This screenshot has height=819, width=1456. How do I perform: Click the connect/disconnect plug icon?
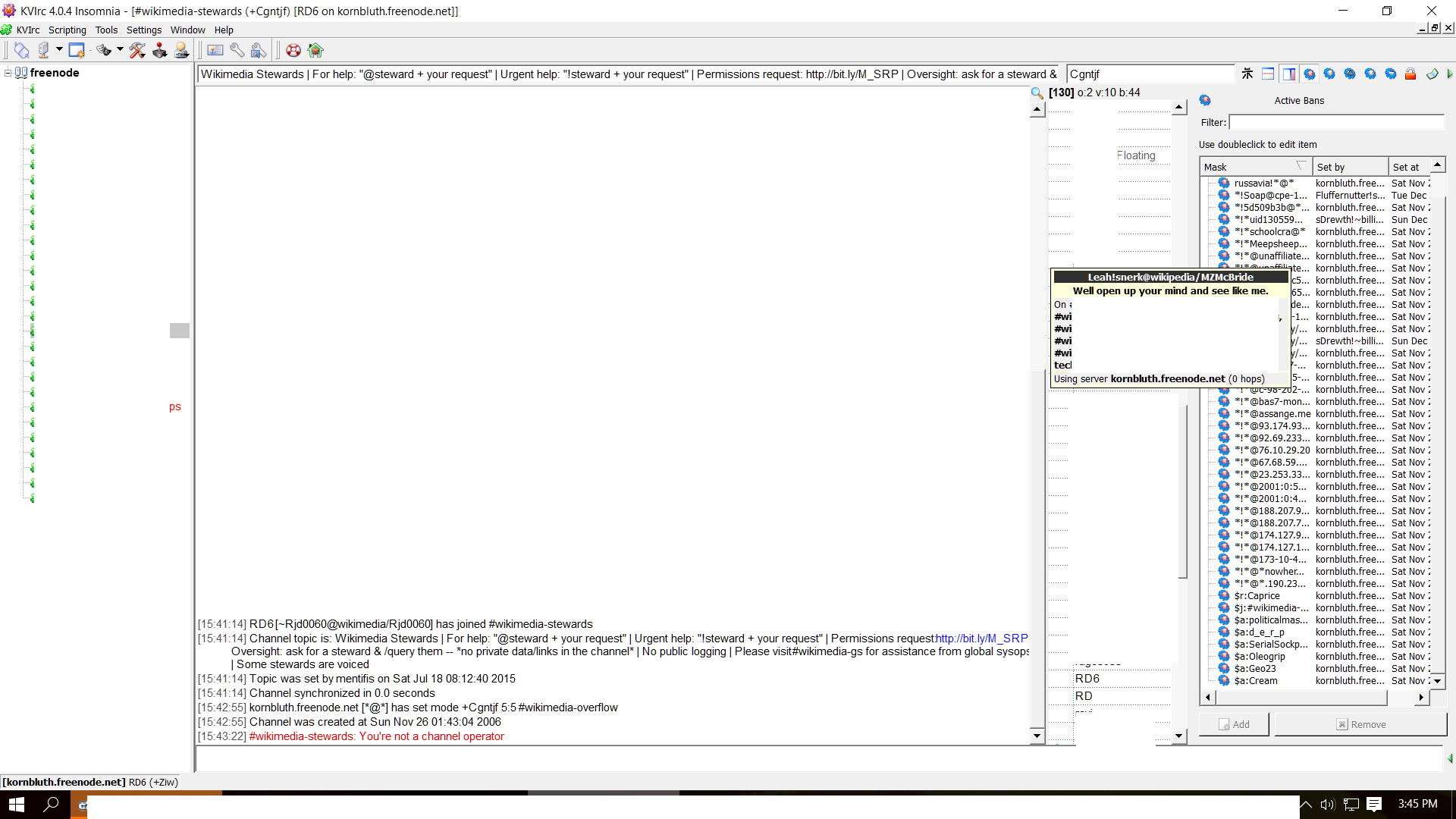pos(21,50)
